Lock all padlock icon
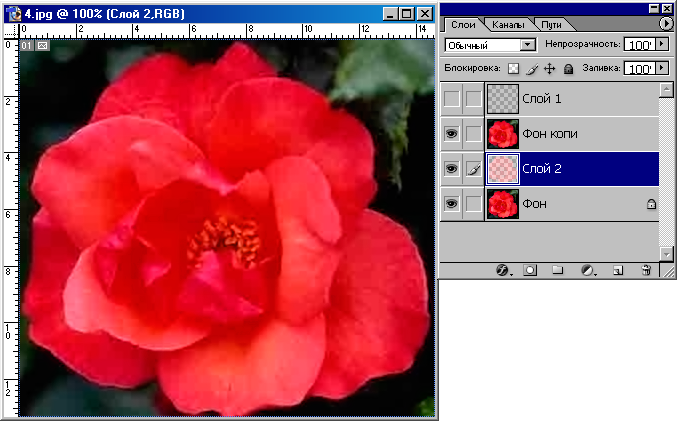 [568, 69]
